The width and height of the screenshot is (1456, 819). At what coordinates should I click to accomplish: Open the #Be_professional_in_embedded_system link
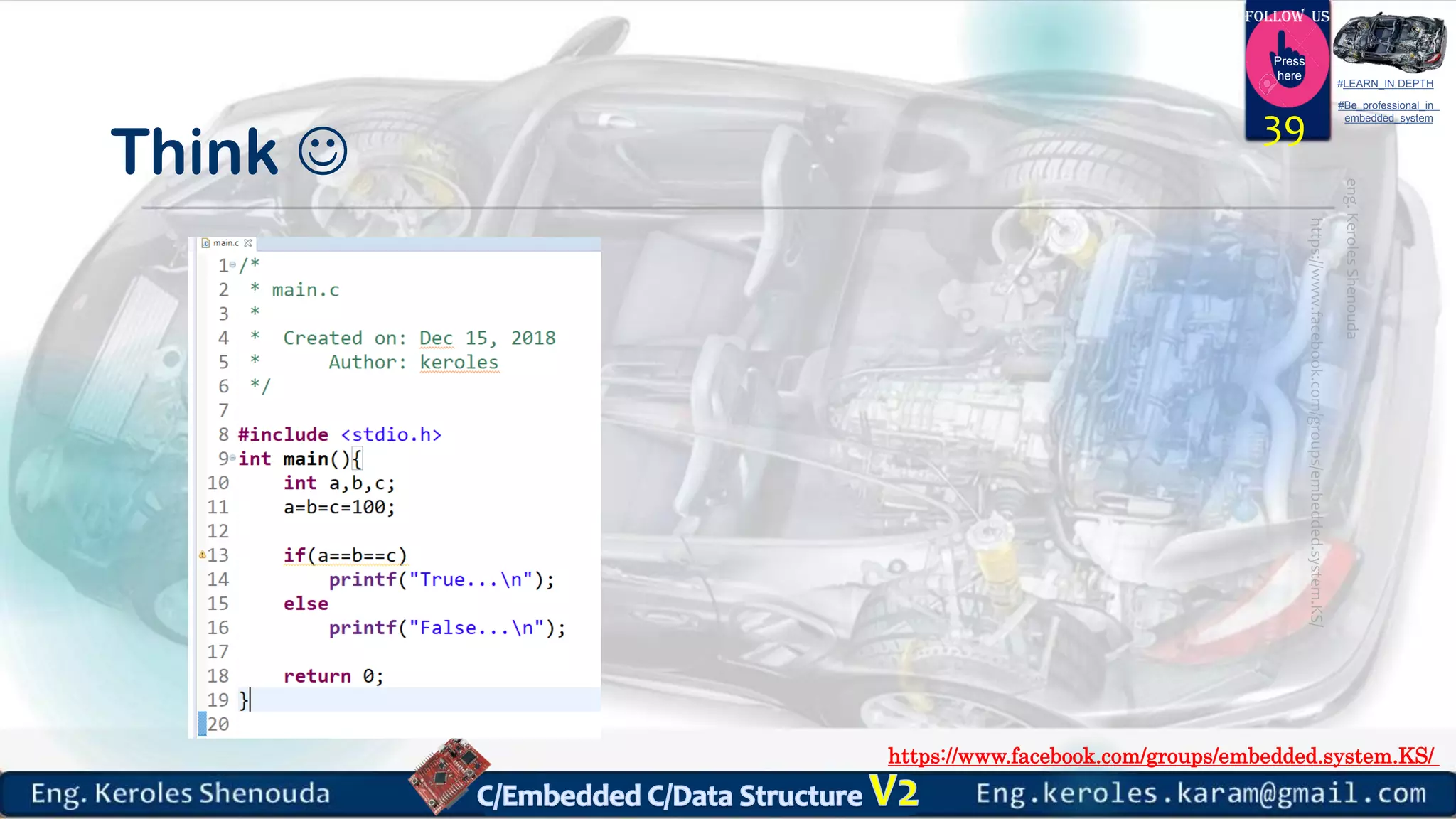click(1388, 112)
